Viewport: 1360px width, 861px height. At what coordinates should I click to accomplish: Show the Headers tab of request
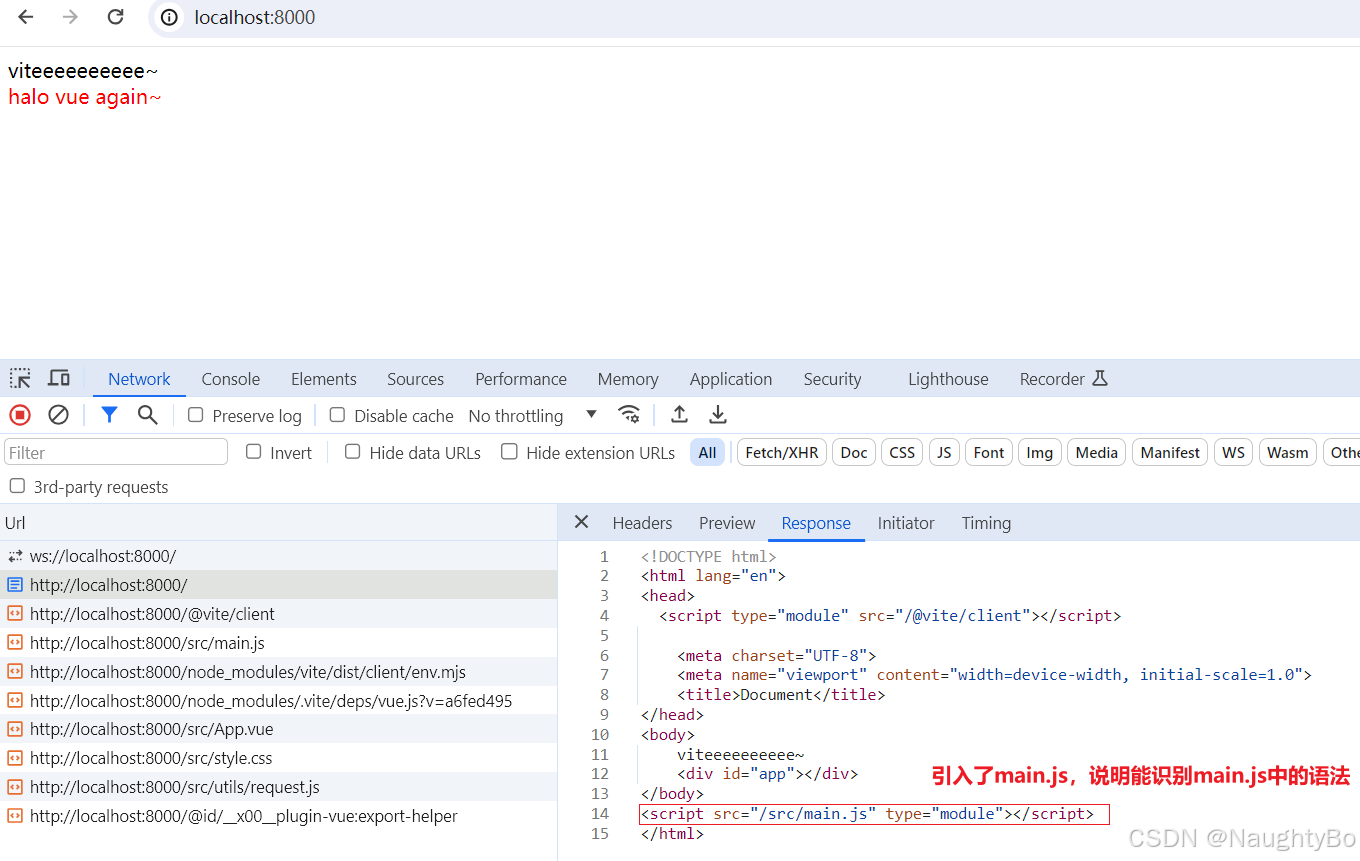pos(642,523)
